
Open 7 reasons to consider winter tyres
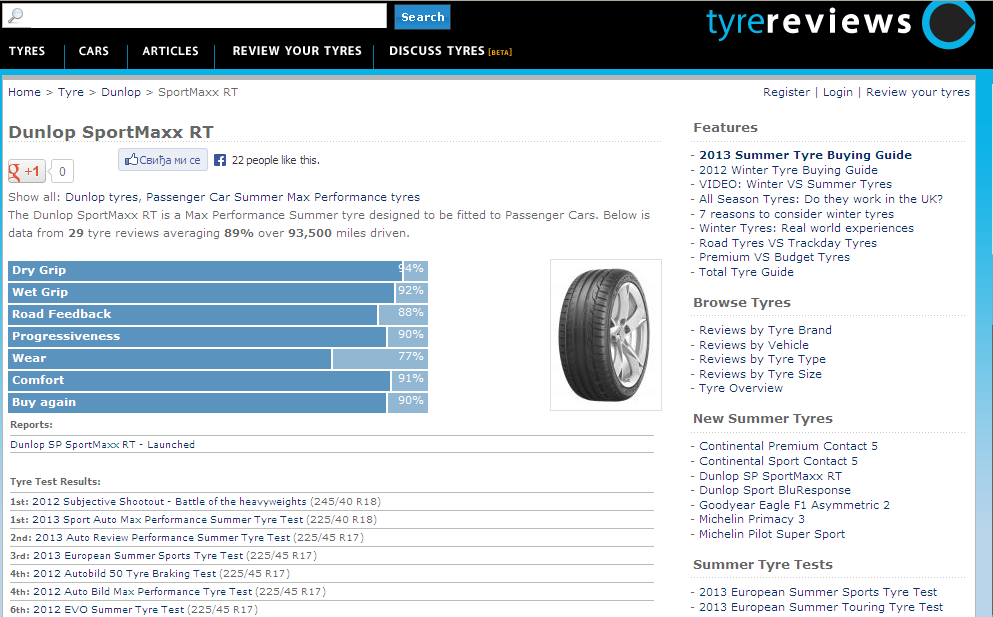click(x=797, y=214)
